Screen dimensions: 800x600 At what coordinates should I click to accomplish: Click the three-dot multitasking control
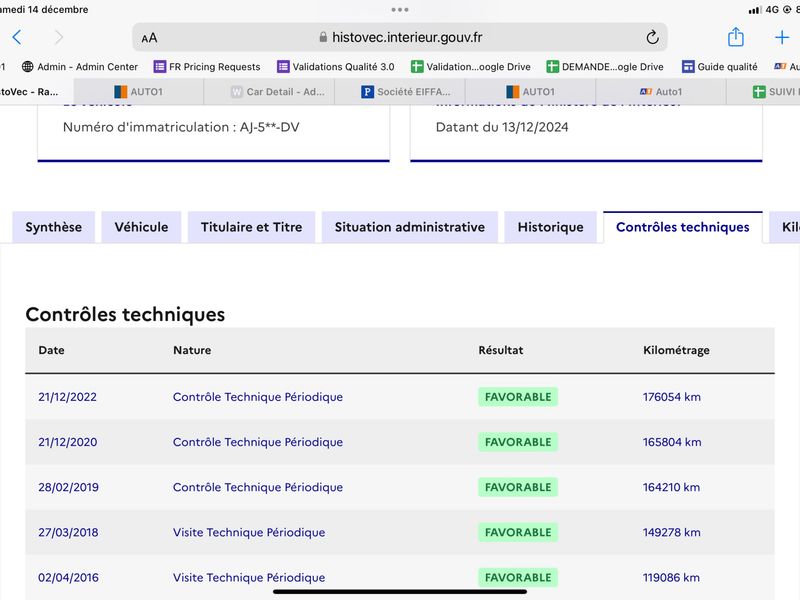(x=399, y=10)
